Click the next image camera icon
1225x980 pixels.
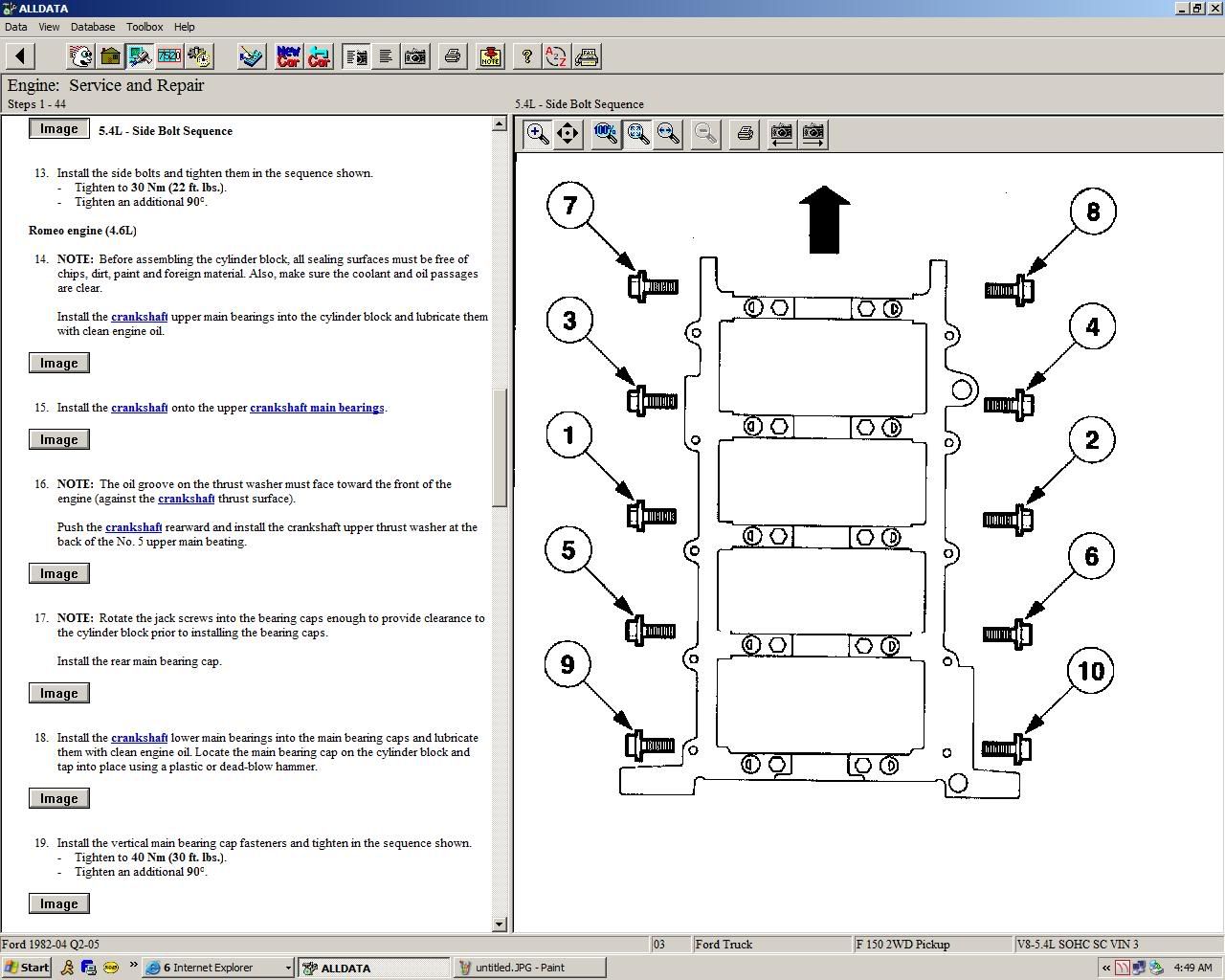[x=813, y=134]
